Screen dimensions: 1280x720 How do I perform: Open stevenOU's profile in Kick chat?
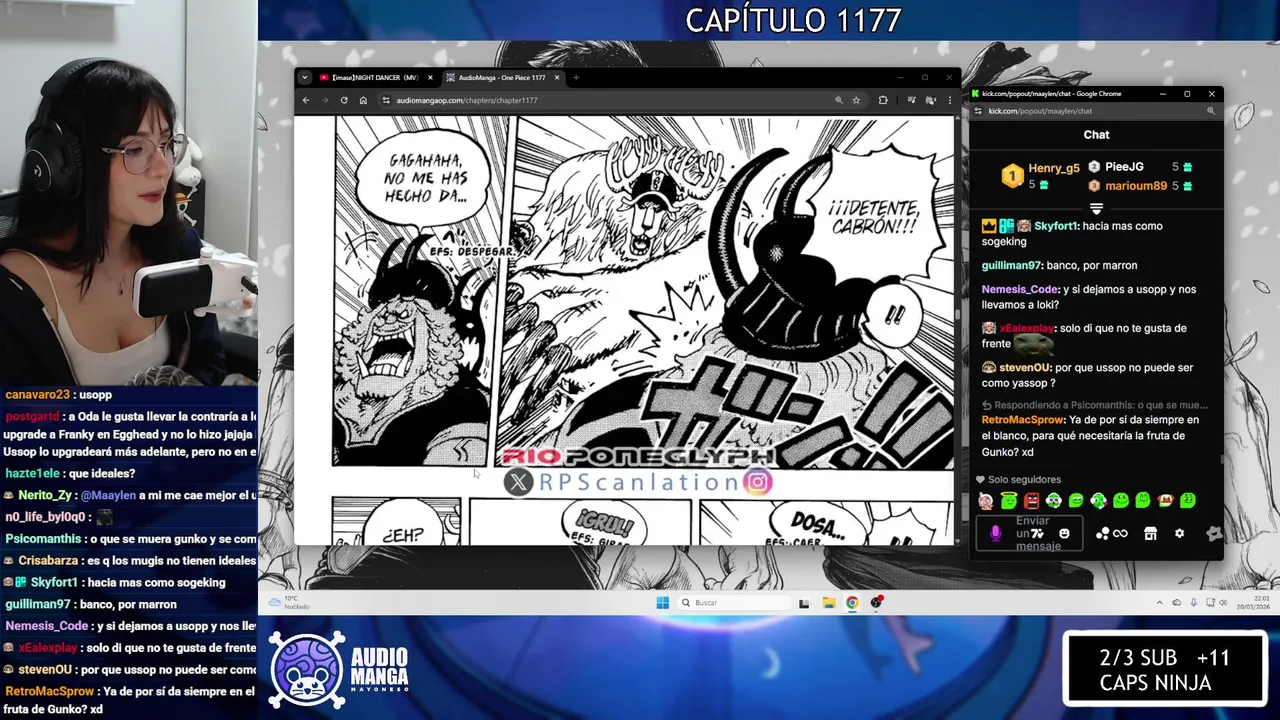1025,368
